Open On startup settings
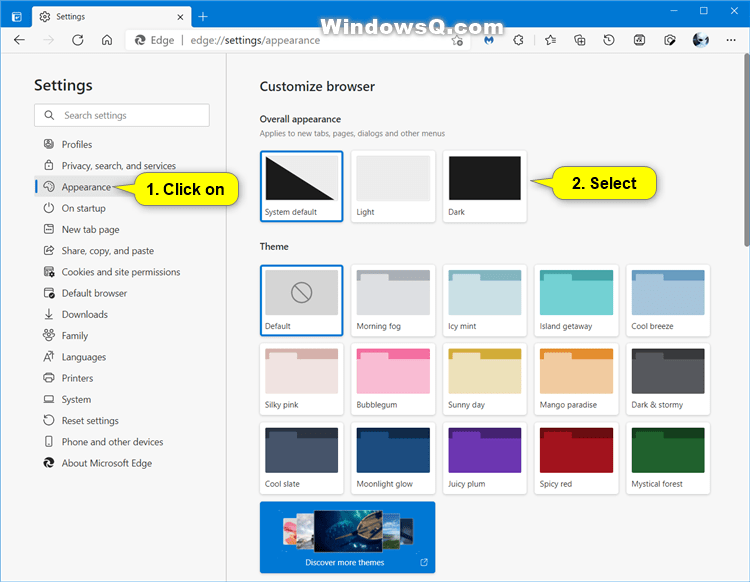 click(83, 208)
